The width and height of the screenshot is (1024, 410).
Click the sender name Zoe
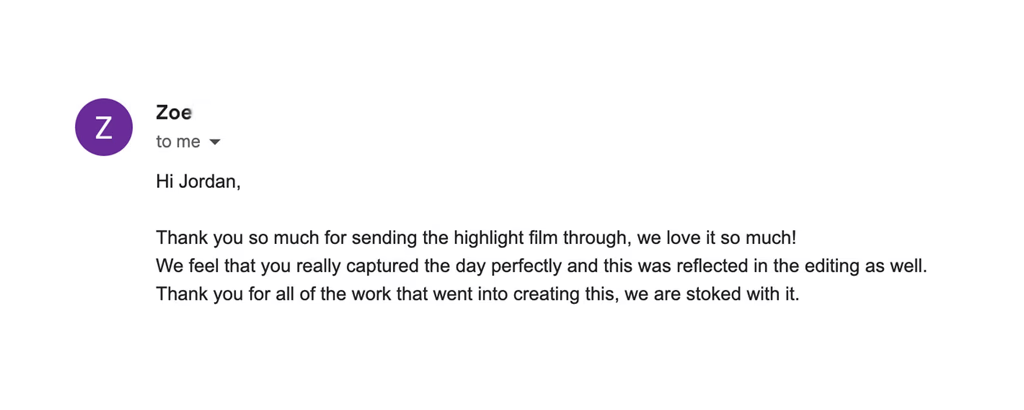tap(174, 113)
